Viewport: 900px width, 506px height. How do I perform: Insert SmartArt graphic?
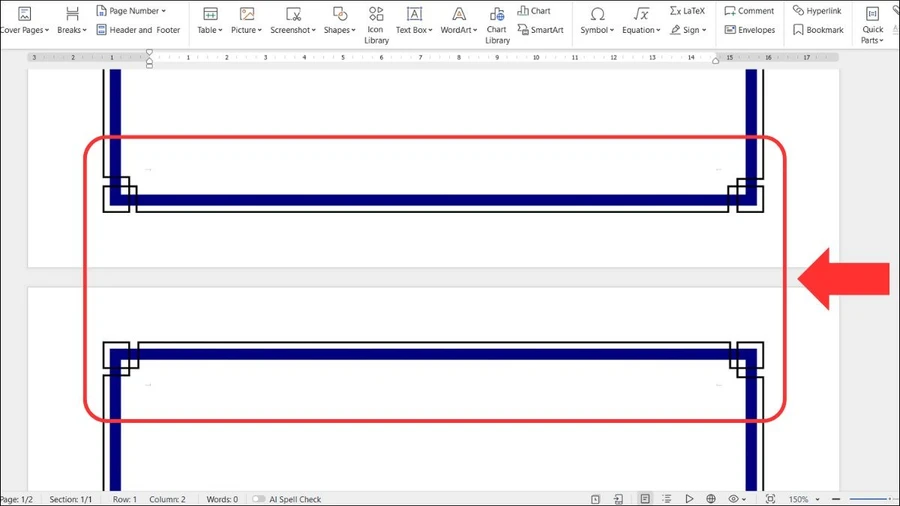540,30
